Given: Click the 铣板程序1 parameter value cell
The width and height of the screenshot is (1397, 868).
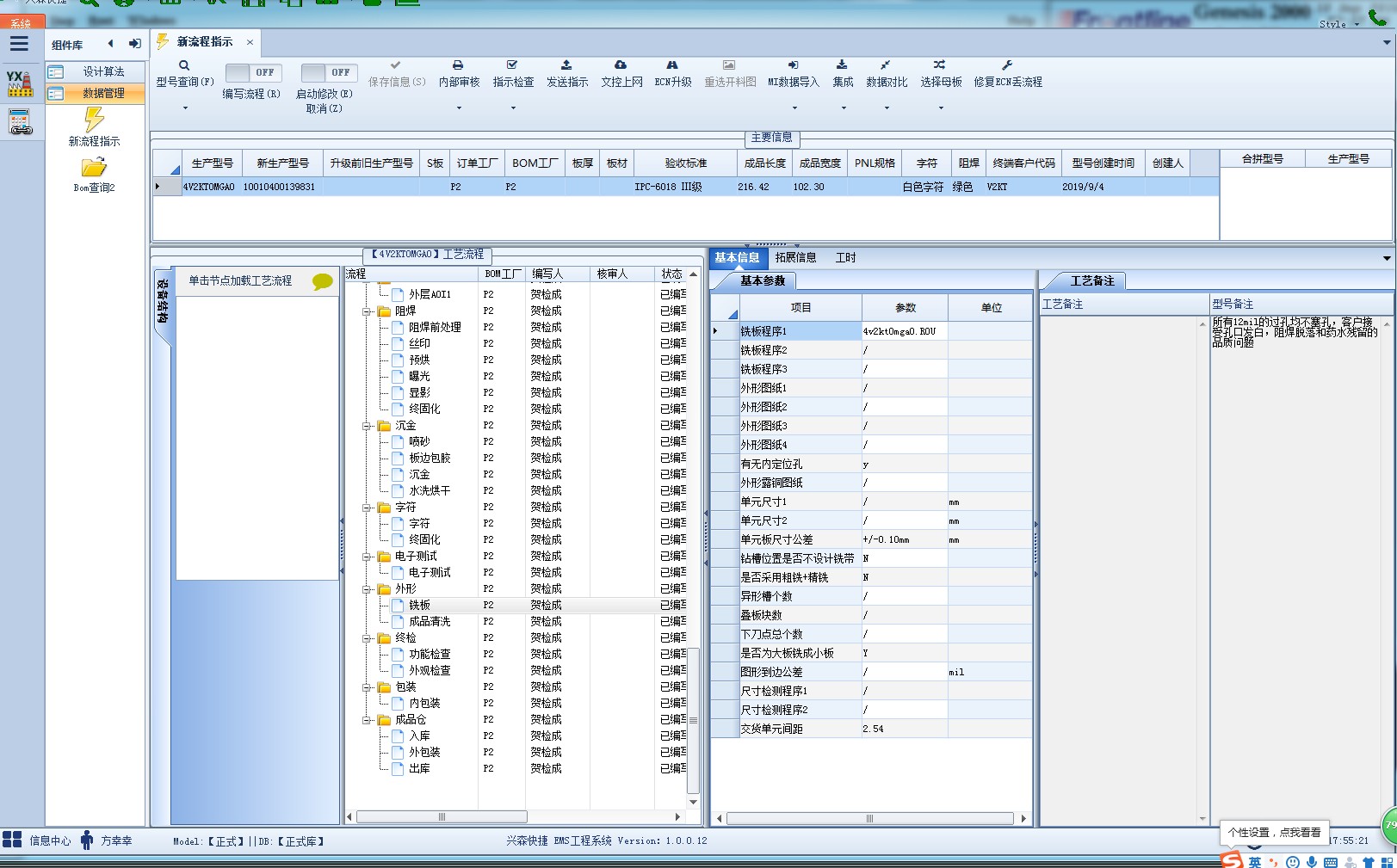Looking at the screenshot, I should [904, 331].
